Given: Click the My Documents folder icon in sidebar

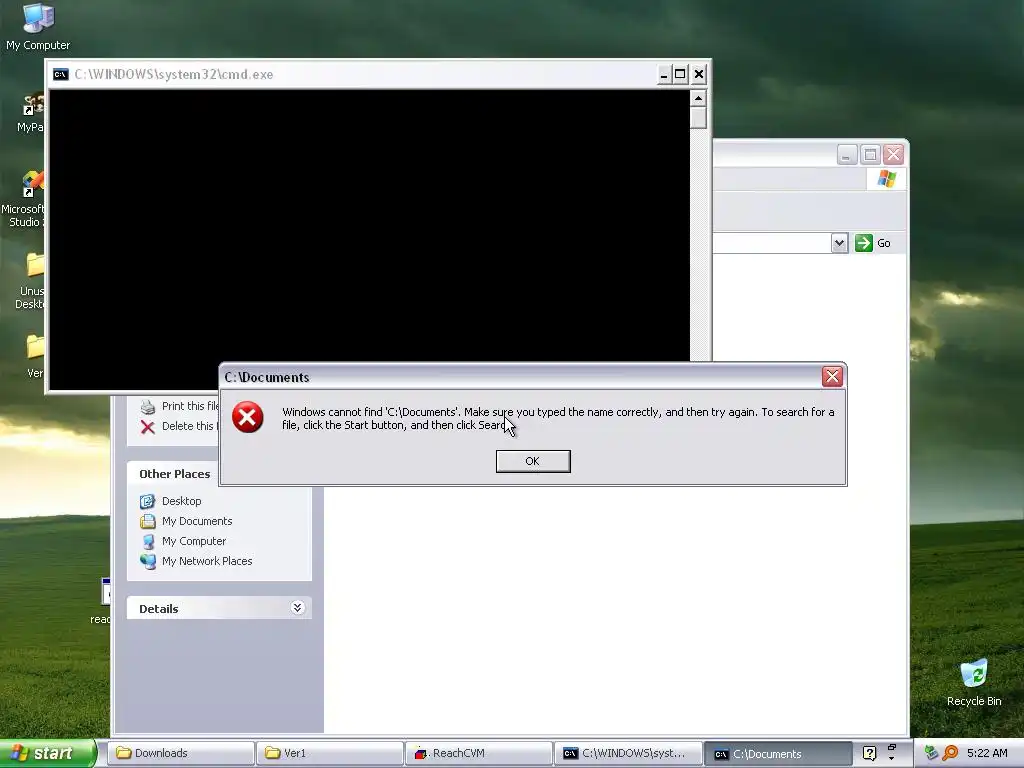Looking at the screenshot, I should tap(148, 521).
